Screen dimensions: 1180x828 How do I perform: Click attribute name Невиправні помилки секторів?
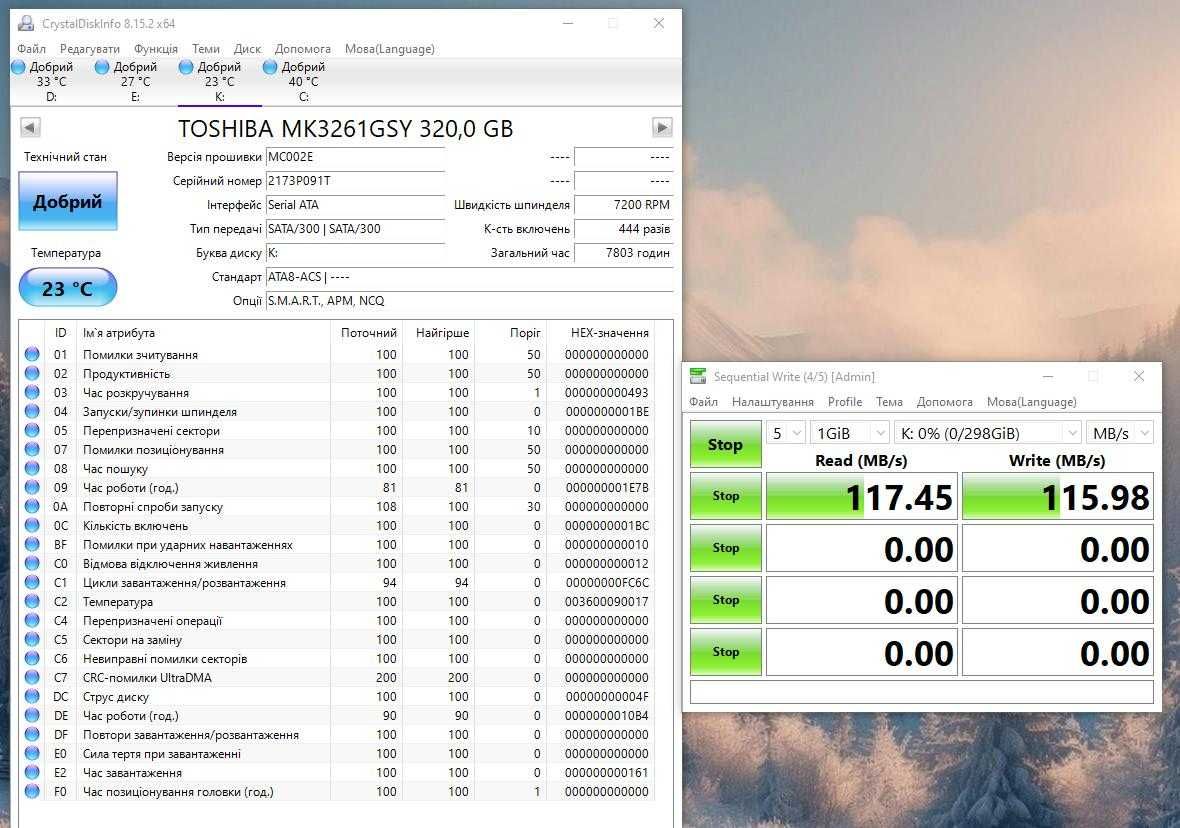[165, 659]
